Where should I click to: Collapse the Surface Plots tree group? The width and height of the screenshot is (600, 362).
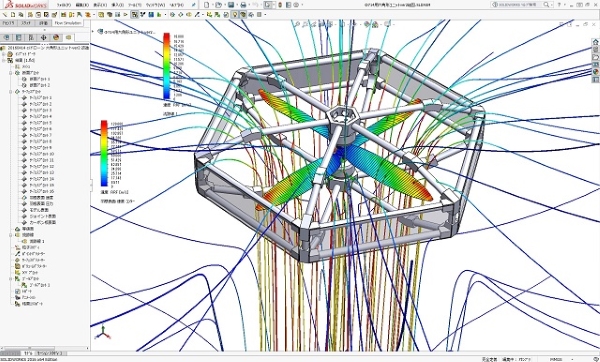pos(11,91)
